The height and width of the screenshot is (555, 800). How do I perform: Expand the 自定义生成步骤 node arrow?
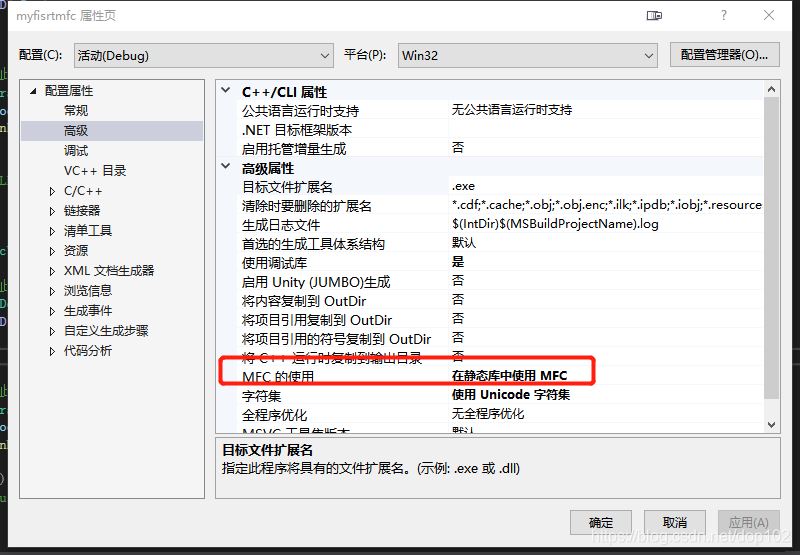point(52,331)
